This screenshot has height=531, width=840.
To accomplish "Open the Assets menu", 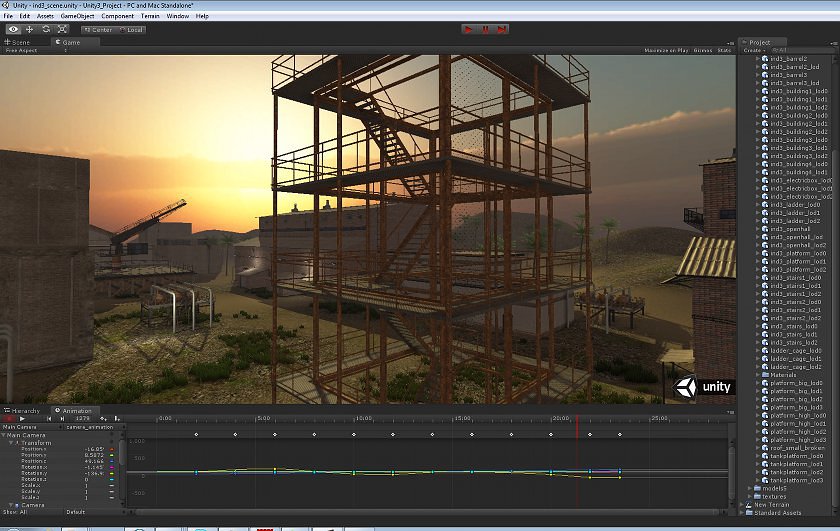I will pos(45,16).
